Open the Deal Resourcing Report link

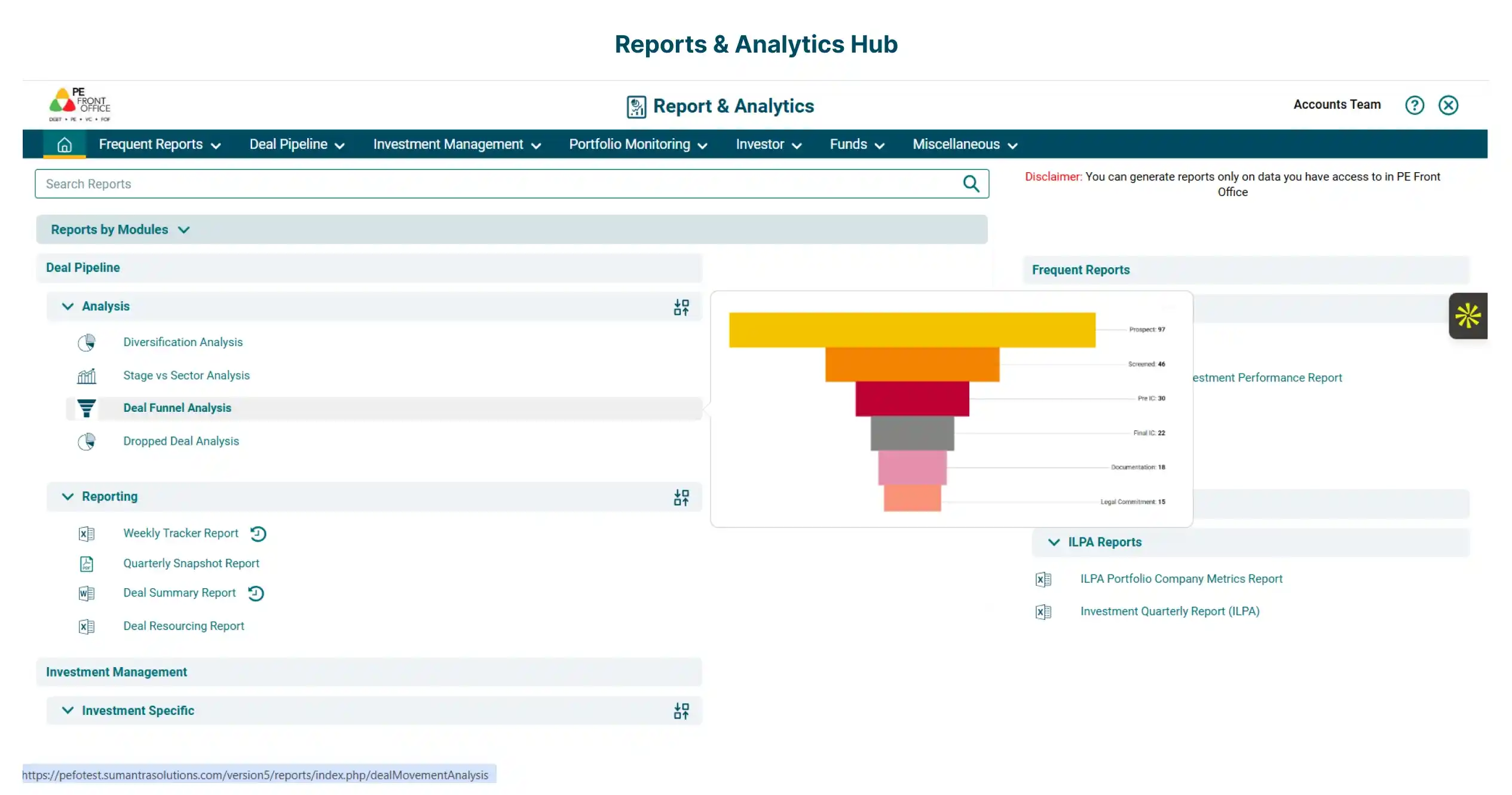click(183, 626)
